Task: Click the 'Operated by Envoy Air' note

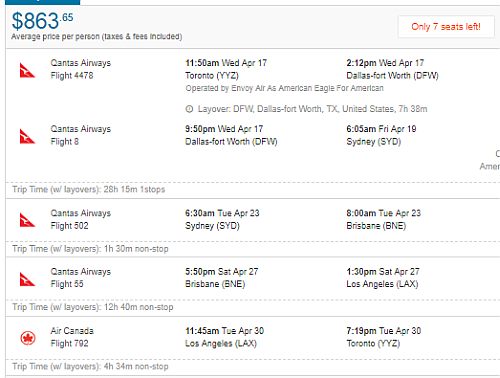Action: (x=284, y=88)
